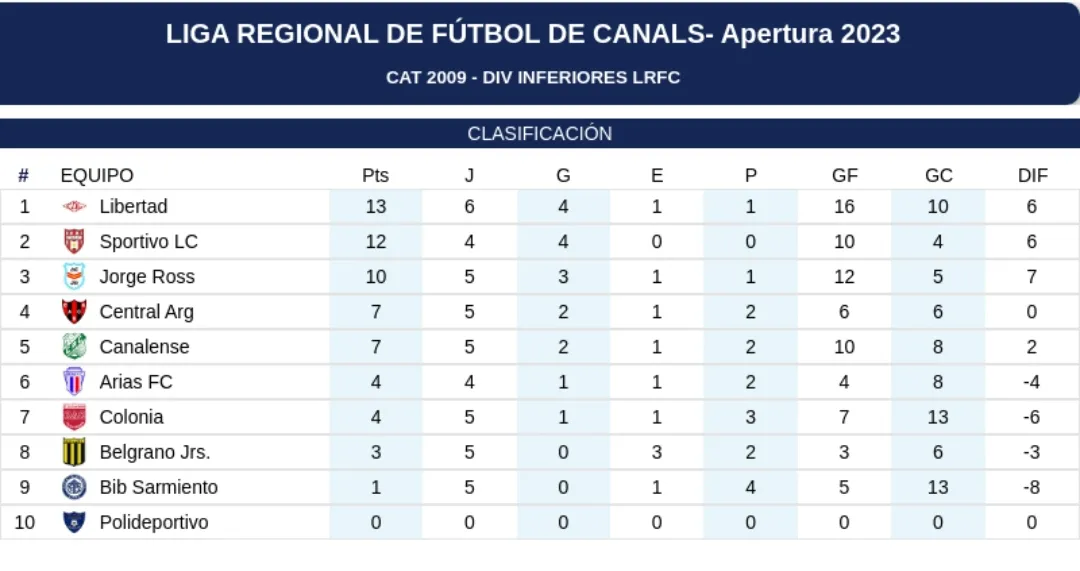The image size is (1080, 571).
Task: Click the Bib Sarmiento round emblem
Action: pos(75,487)
